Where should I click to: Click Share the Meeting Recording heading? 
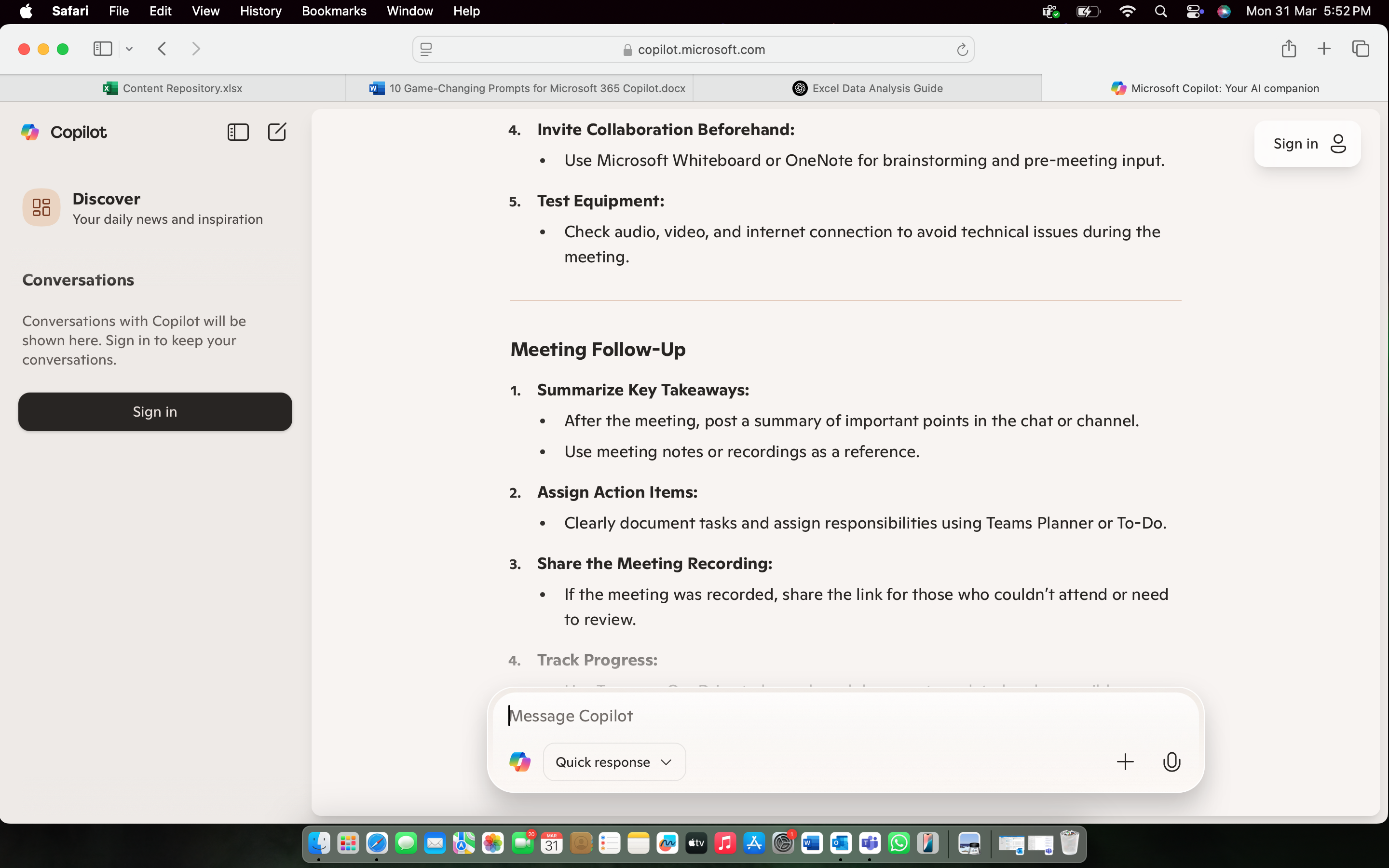click(654, 563)
